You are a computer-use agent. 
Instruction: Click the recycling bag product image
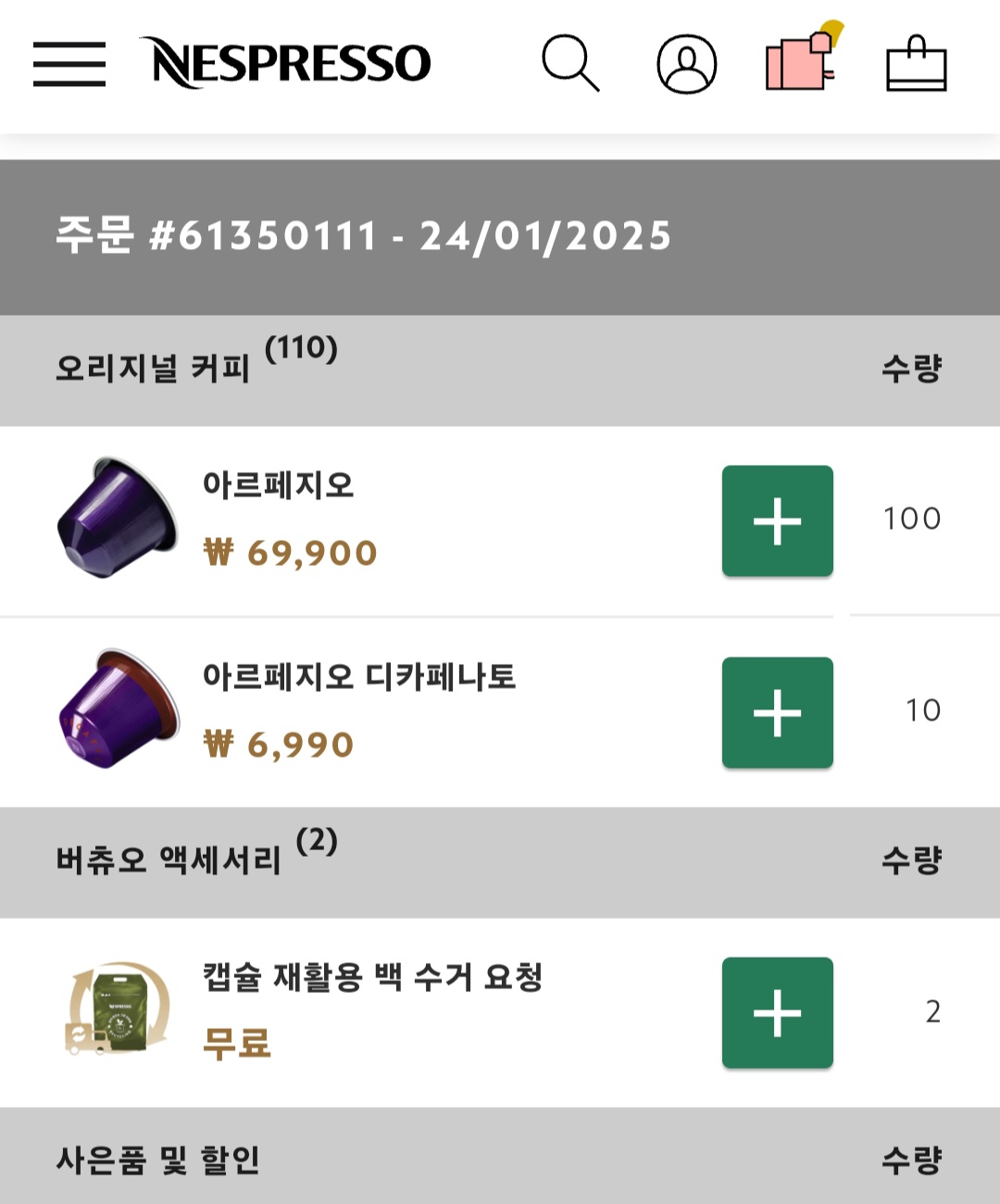point(118,1010)
